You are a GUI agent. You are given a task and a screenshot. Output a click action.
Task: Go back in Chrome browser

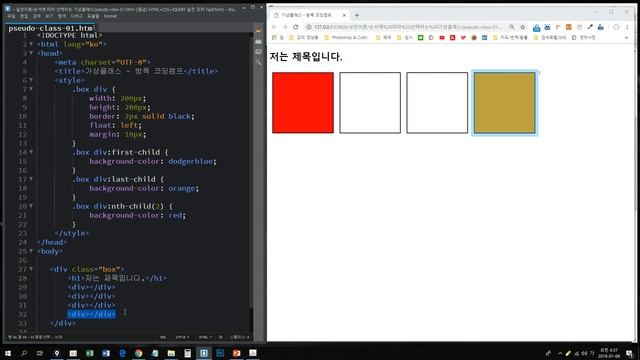[x=274, y=27]
